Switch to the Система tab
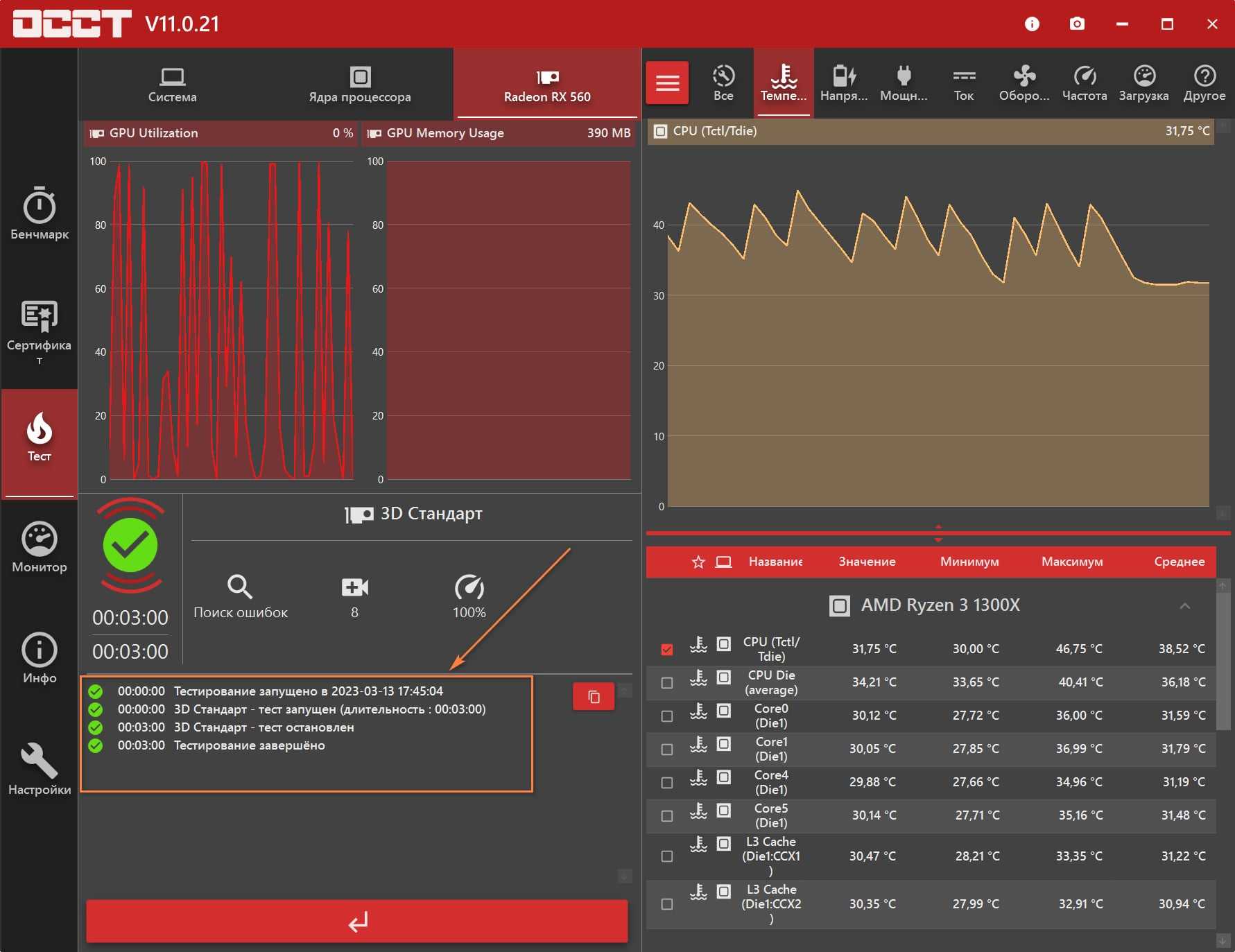Viewport: 1235px width, 952px height. [x=172, y=85]
